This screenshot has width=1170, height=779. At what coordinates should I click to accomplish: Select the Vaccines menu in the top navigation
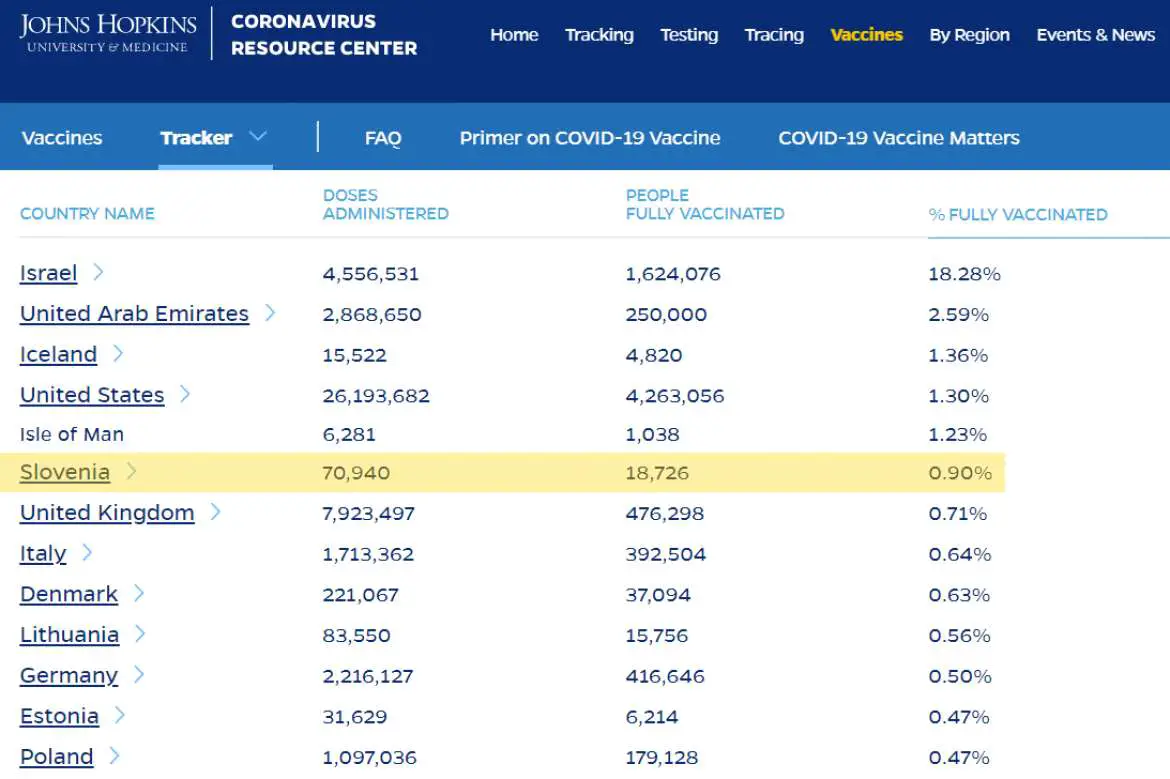pos(866,34)
